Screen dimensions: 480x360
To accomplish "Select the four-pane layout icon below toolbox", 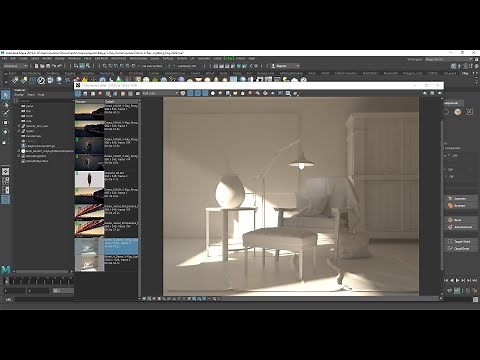I will click(x=6, y=181).
